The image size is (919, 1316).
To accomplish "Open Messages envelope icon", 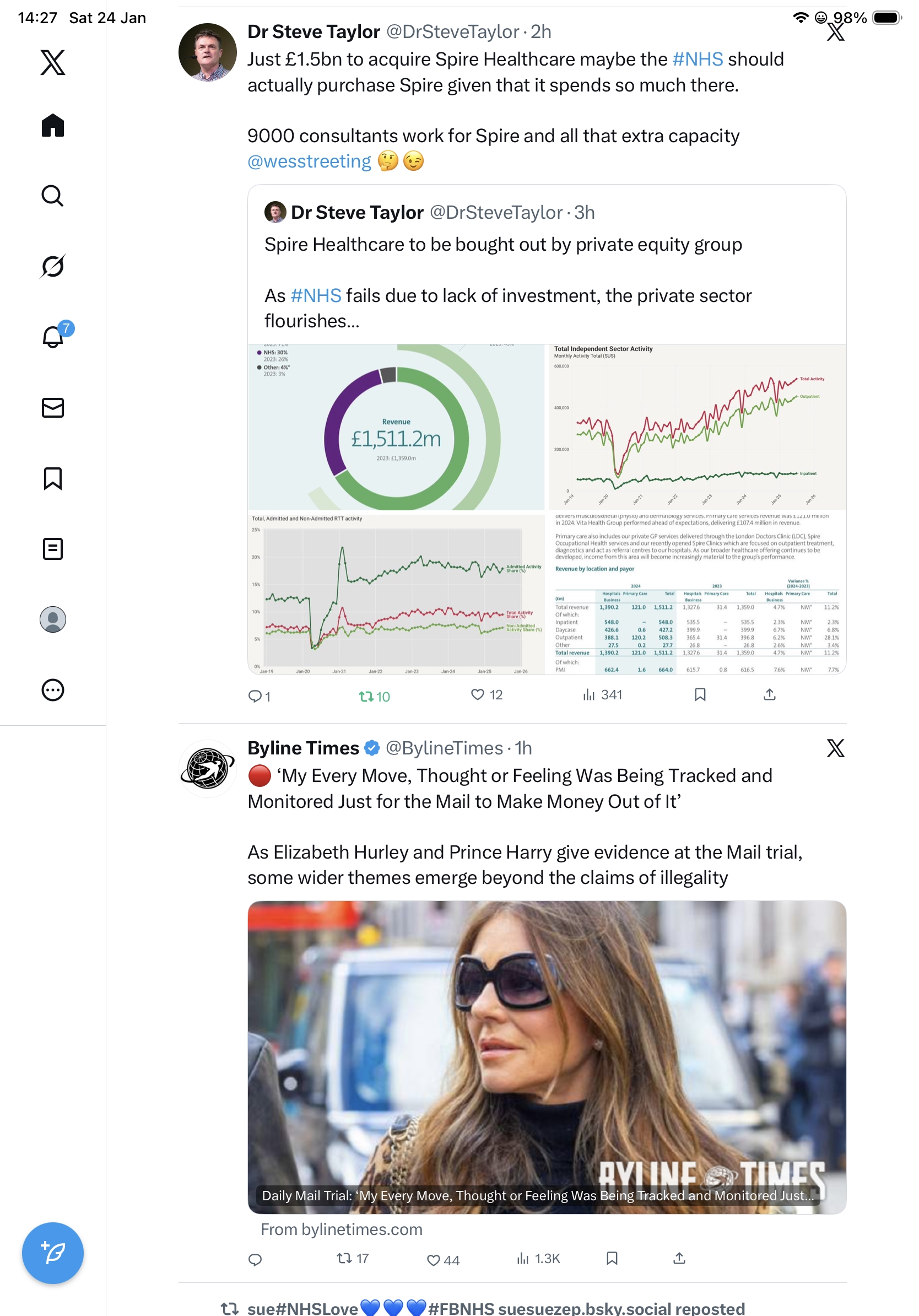I will point(53,407).
